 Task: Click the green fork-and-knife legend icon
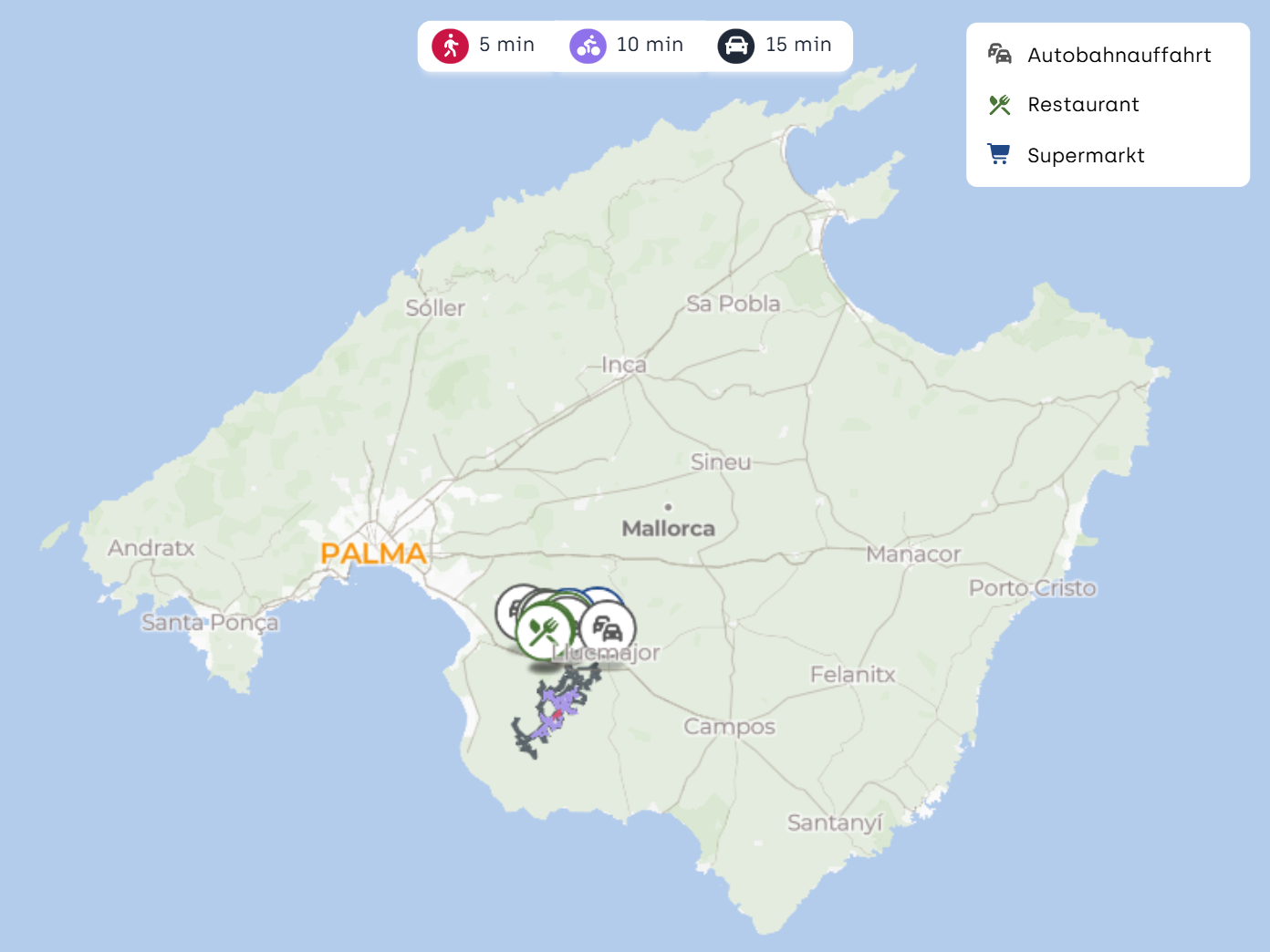coord(999,105)
